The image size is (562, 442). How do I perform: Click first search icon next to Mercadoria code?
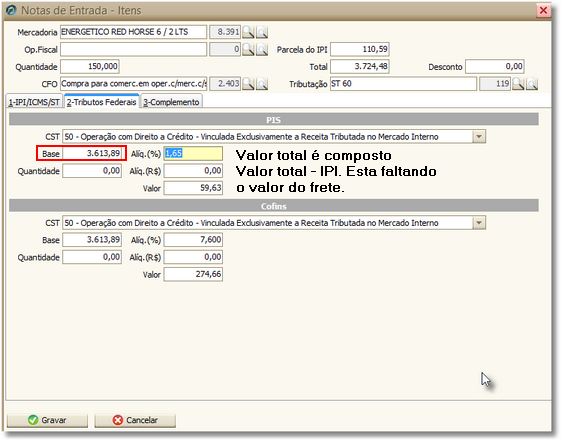248,32
